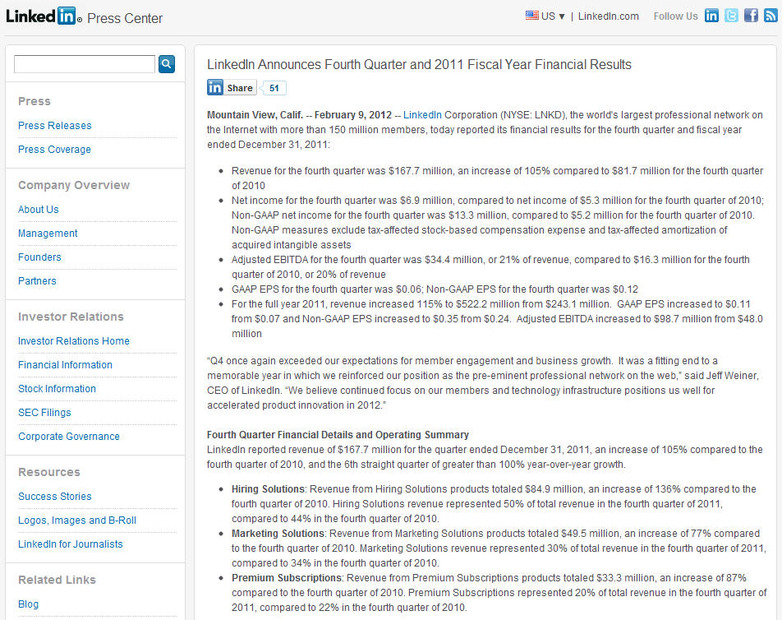This screenshot has height=620, width=782.
Task: Click 'Follow Us' label in header
Action: pos(675,16)
